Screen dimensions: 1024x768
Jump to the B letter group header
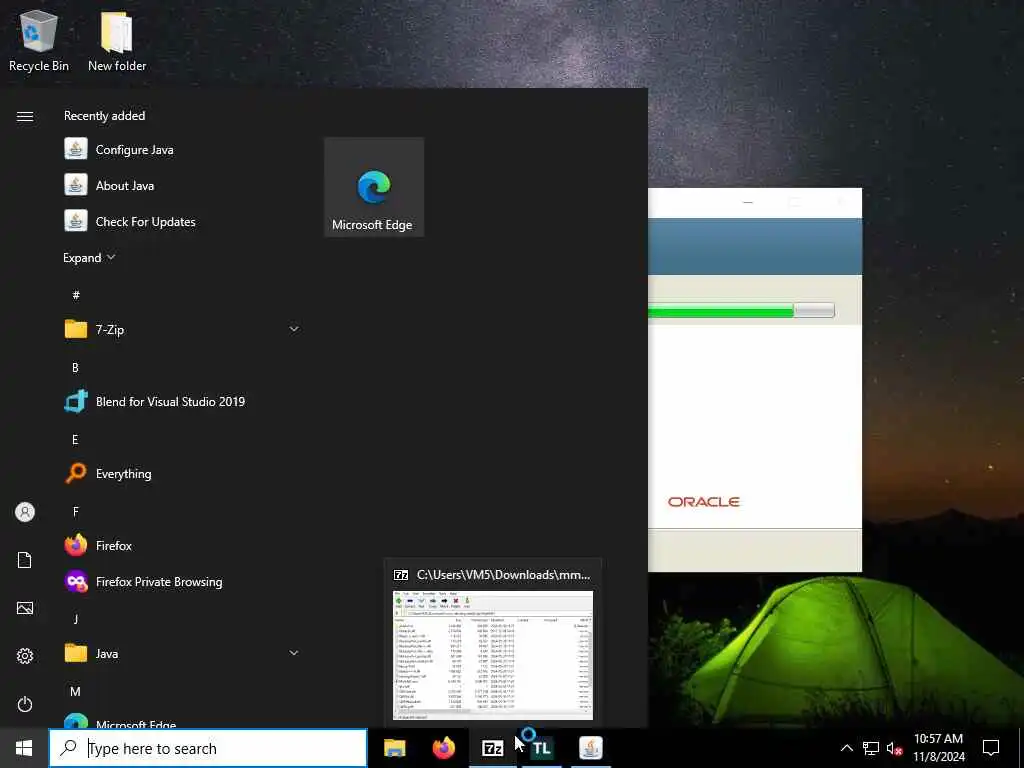click(x=75, y=368)
